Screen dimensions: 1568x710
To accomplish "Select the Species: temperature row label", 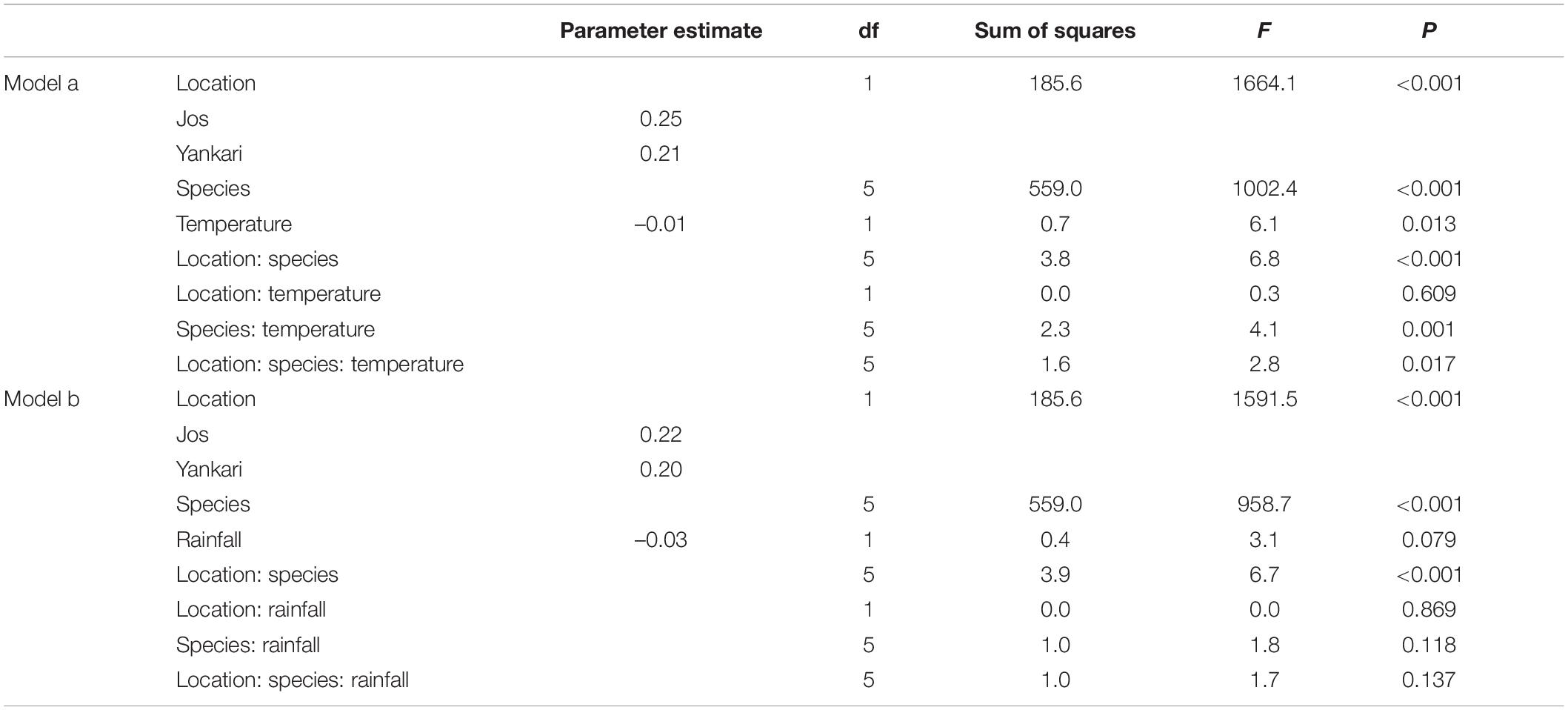I will tap(276, 329).
